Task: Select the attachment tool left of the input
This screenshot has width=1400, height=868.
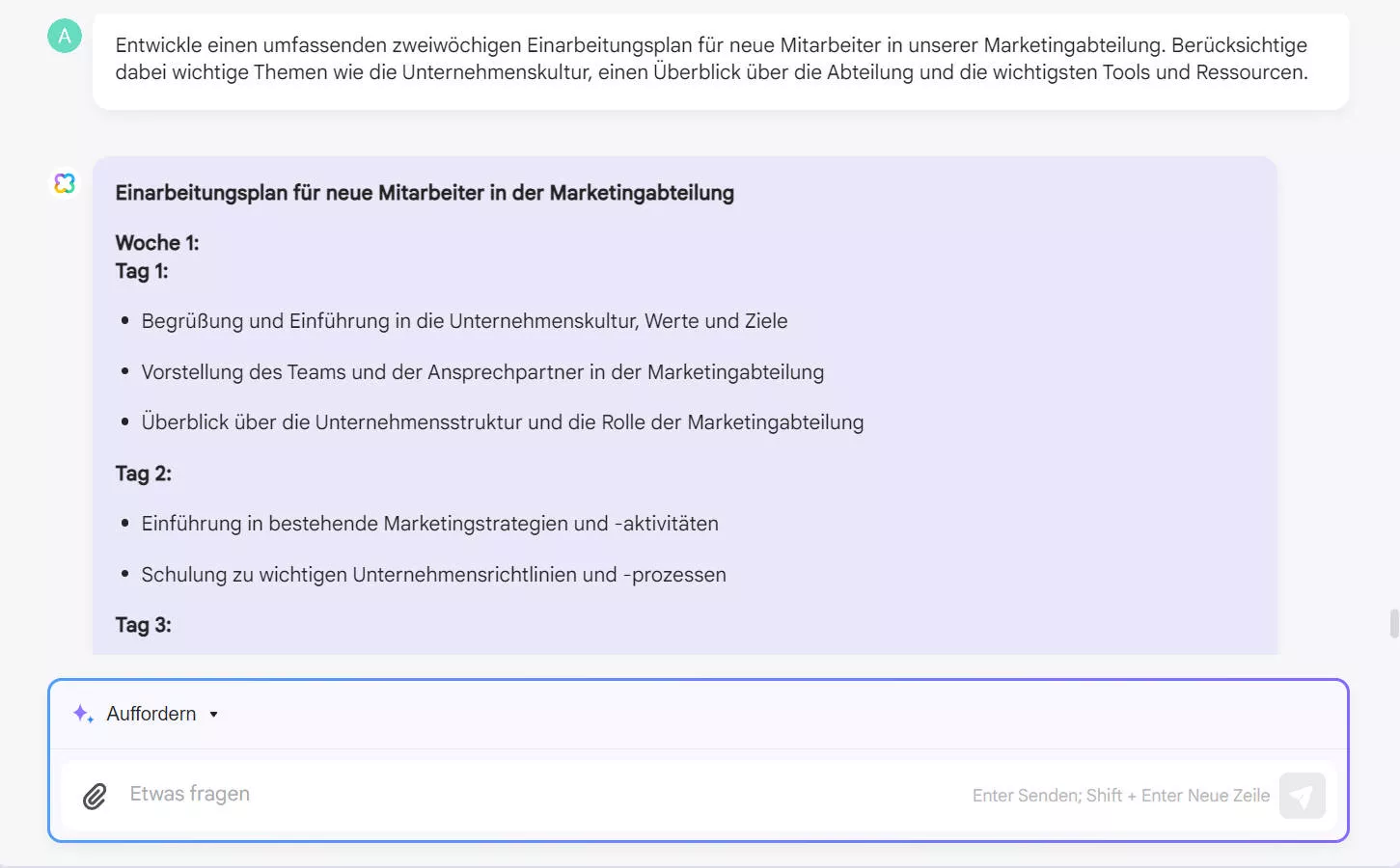Action: 94,795
